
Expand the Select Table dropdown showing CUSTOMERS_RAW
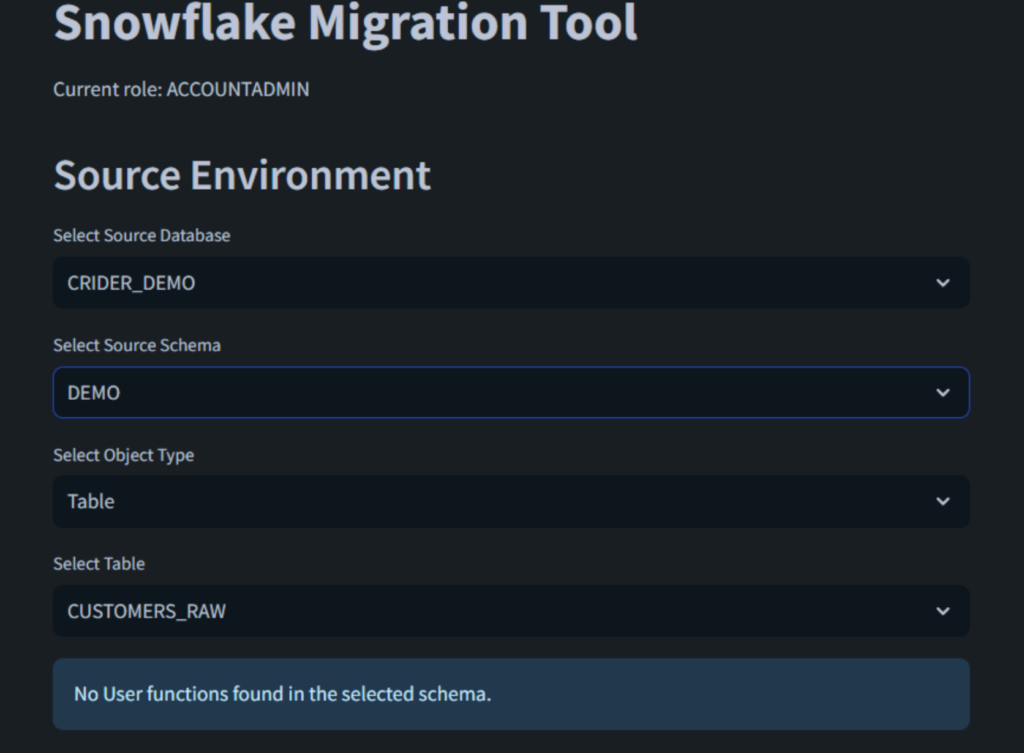(511, 611)
